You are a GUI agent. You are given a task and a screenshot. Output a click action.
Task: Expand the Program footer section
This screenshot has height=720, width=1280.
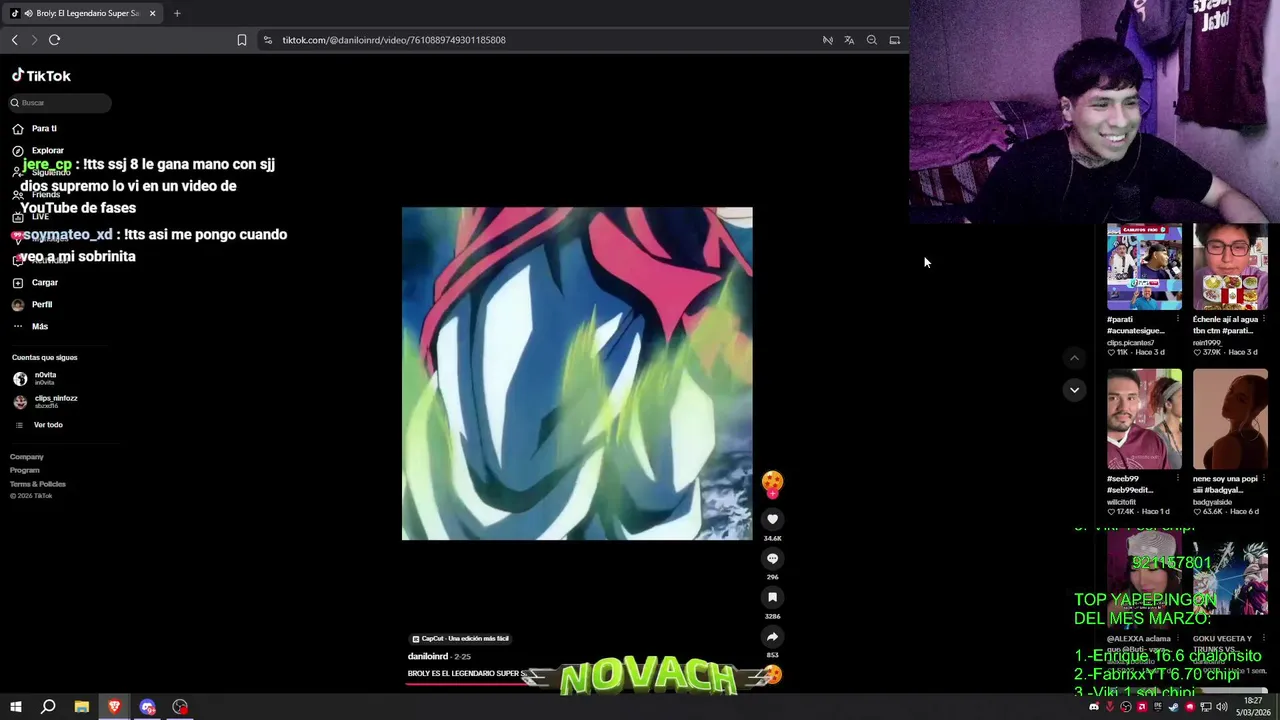pyautogui.click(x=25, y=470)
